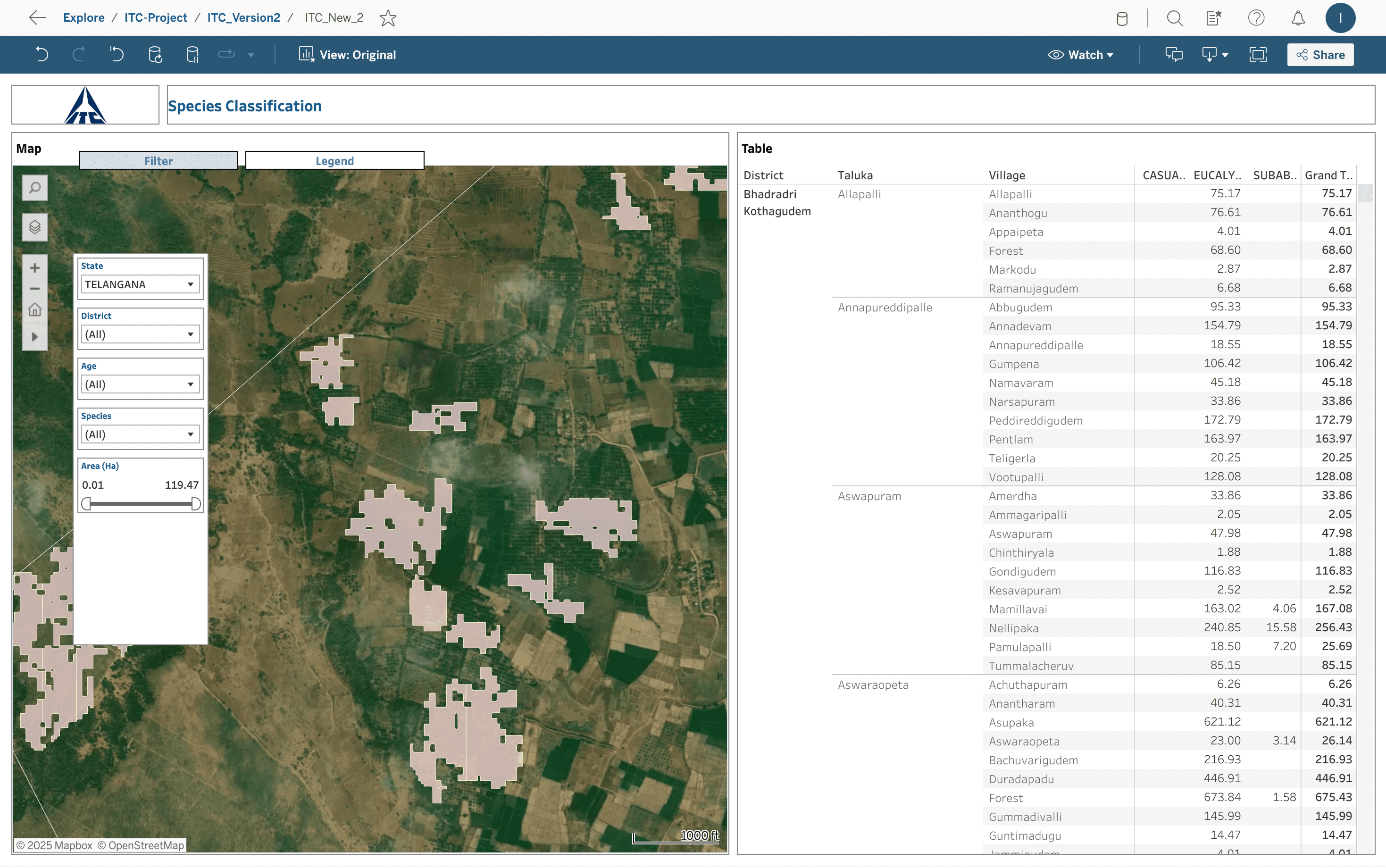Open the State dropdown showing TELANGANA
The height and width of the screenshot is (868, 1386).
click(x=140, y=284)
